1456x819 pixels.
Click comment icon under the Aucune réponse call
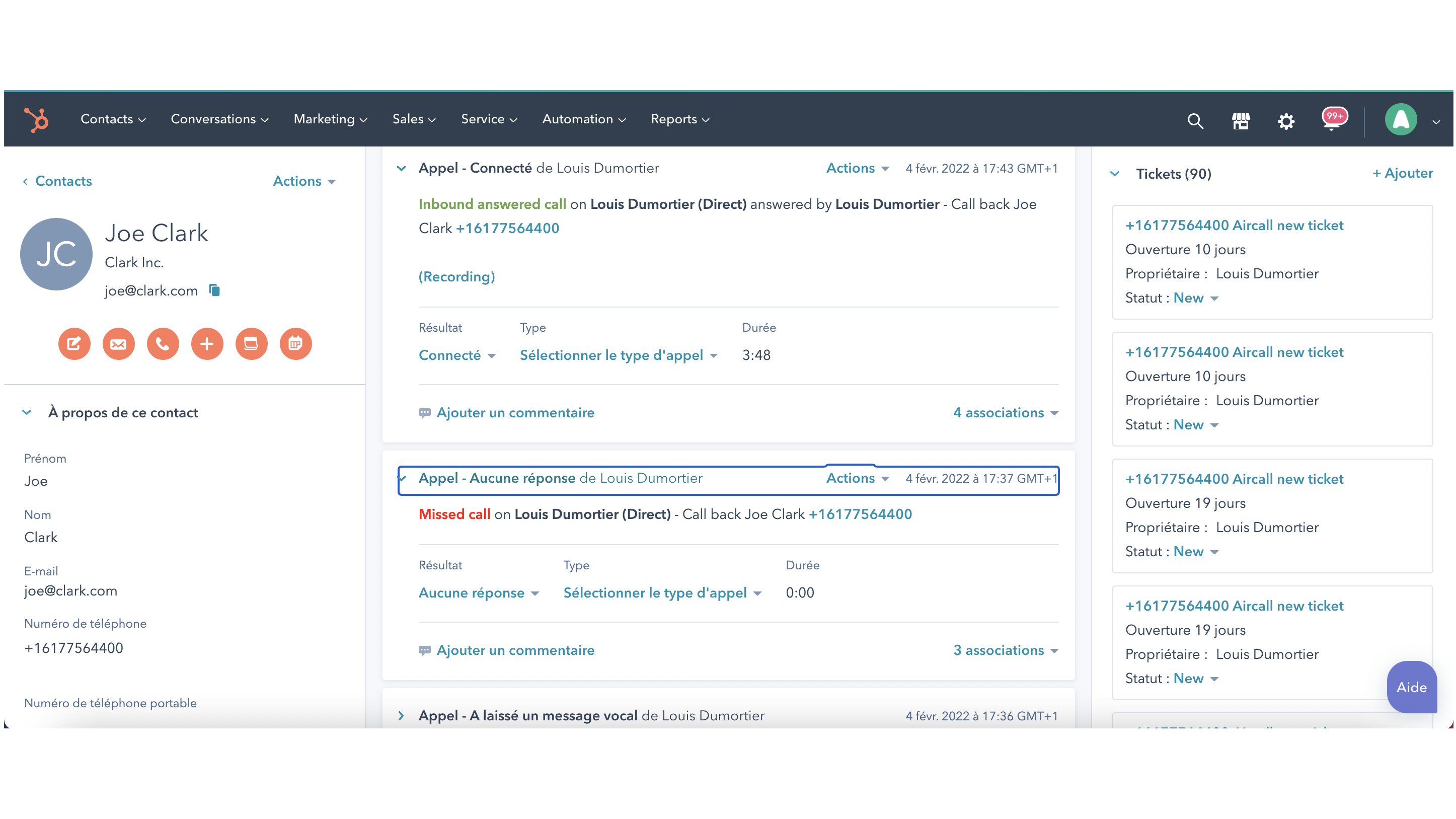pyautogui.click(x=424, y=650)
